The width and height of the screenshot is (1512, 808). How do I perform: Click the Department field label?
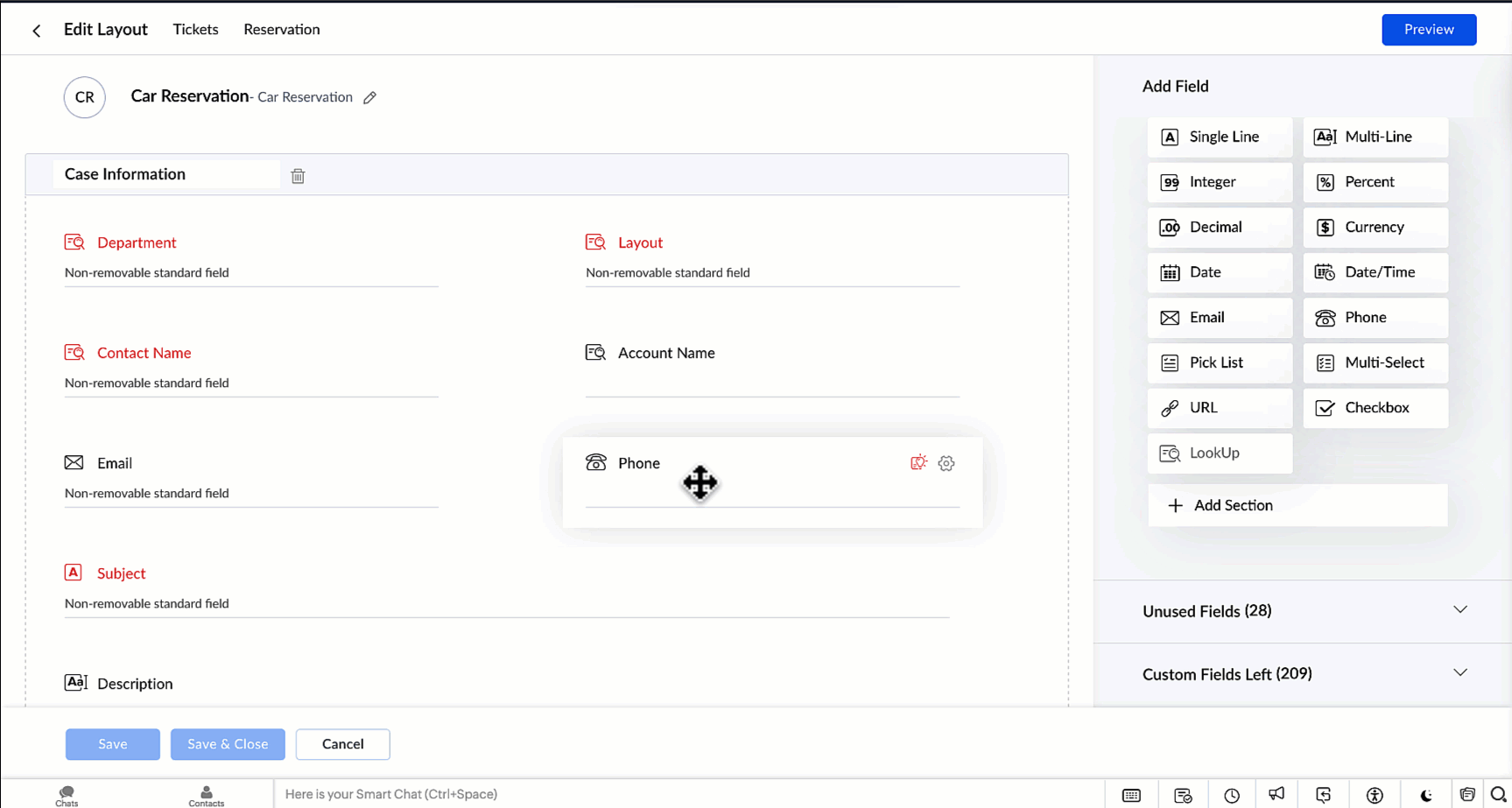click(137, 242)
